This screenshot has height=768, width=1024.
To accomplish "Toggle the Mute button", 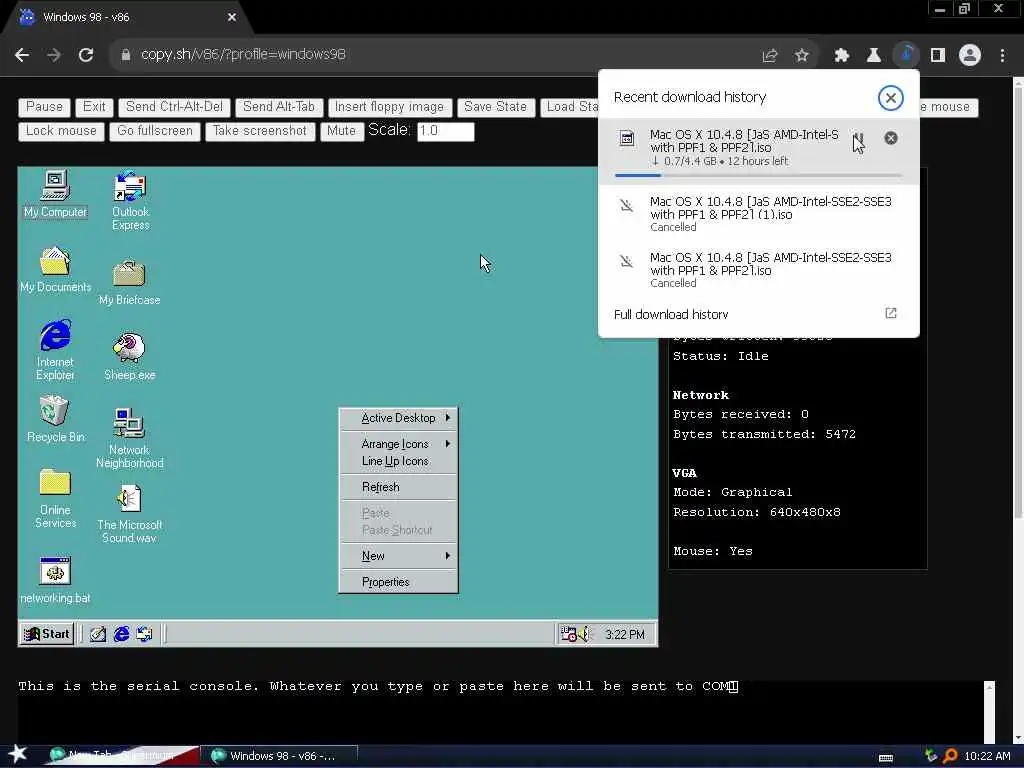I will [x=342, y=131].
